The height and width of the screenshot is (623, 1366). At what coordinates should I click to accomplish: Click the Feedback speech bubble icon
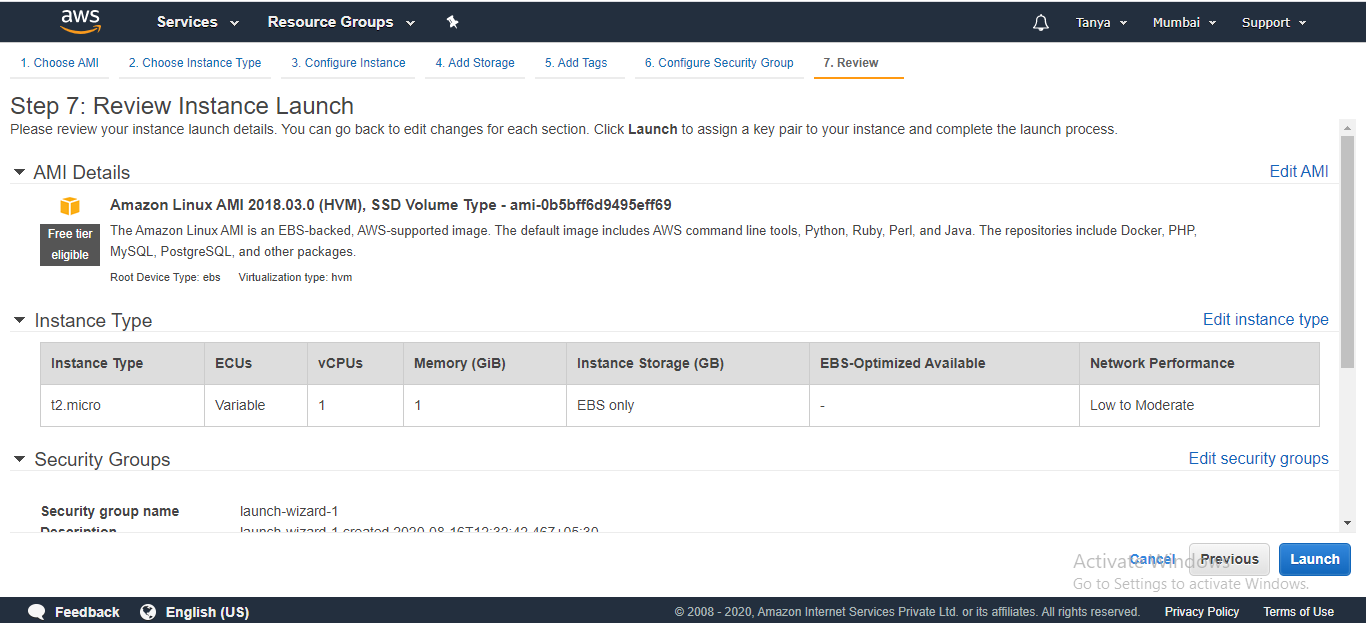[x=37, y=612]
